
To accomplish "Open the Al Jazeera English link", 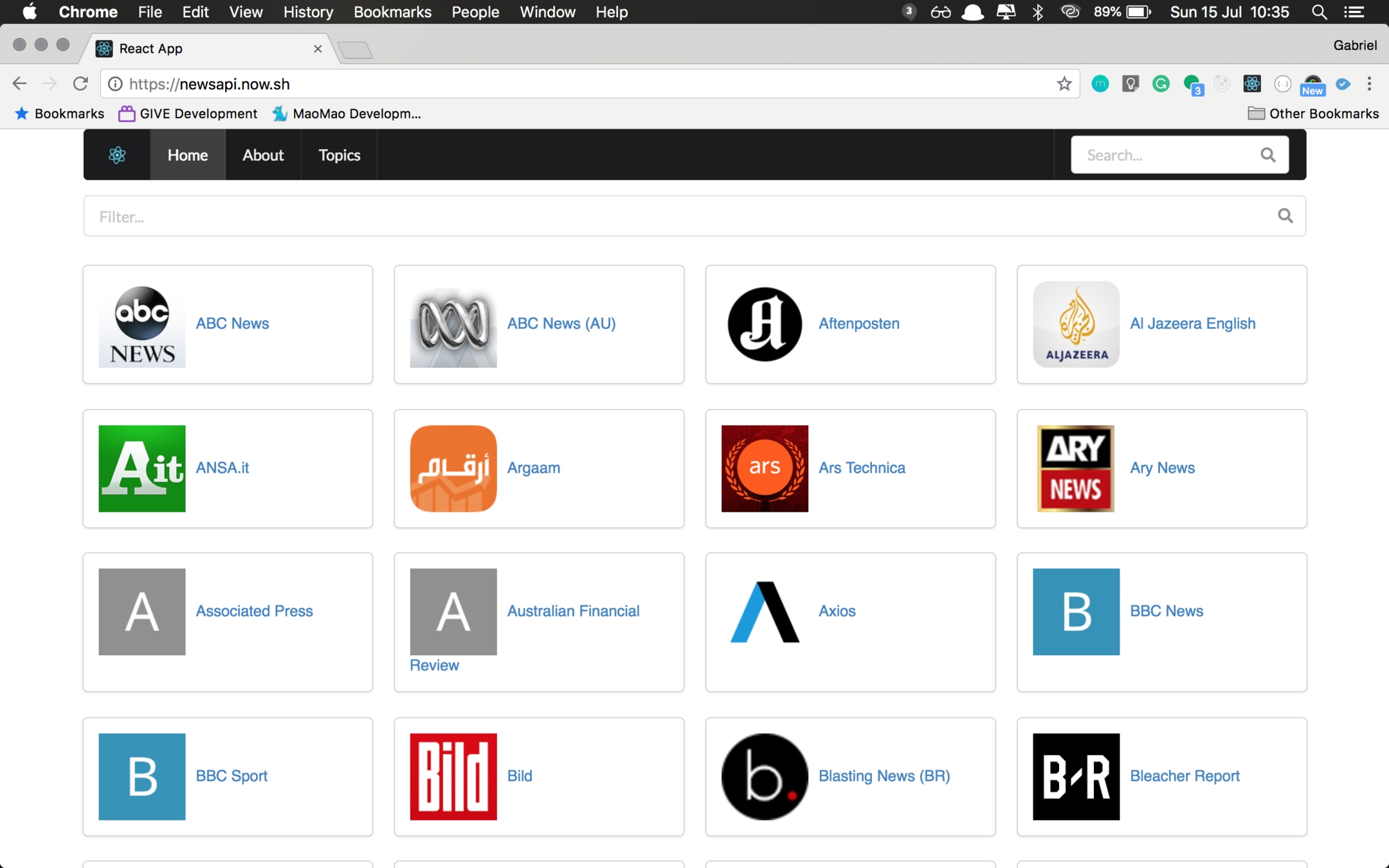I will point(1192,323).
